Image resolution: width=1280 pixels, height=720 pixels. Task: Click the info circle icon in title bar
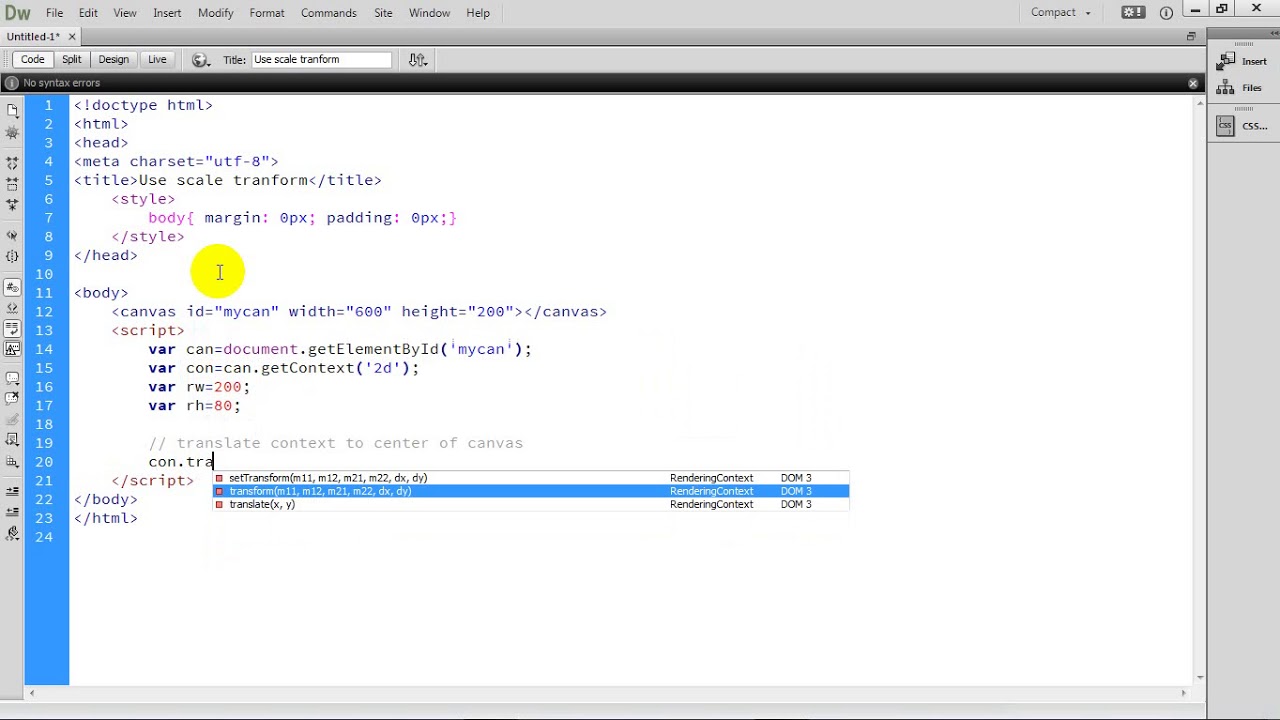(x=1166, y=13)
